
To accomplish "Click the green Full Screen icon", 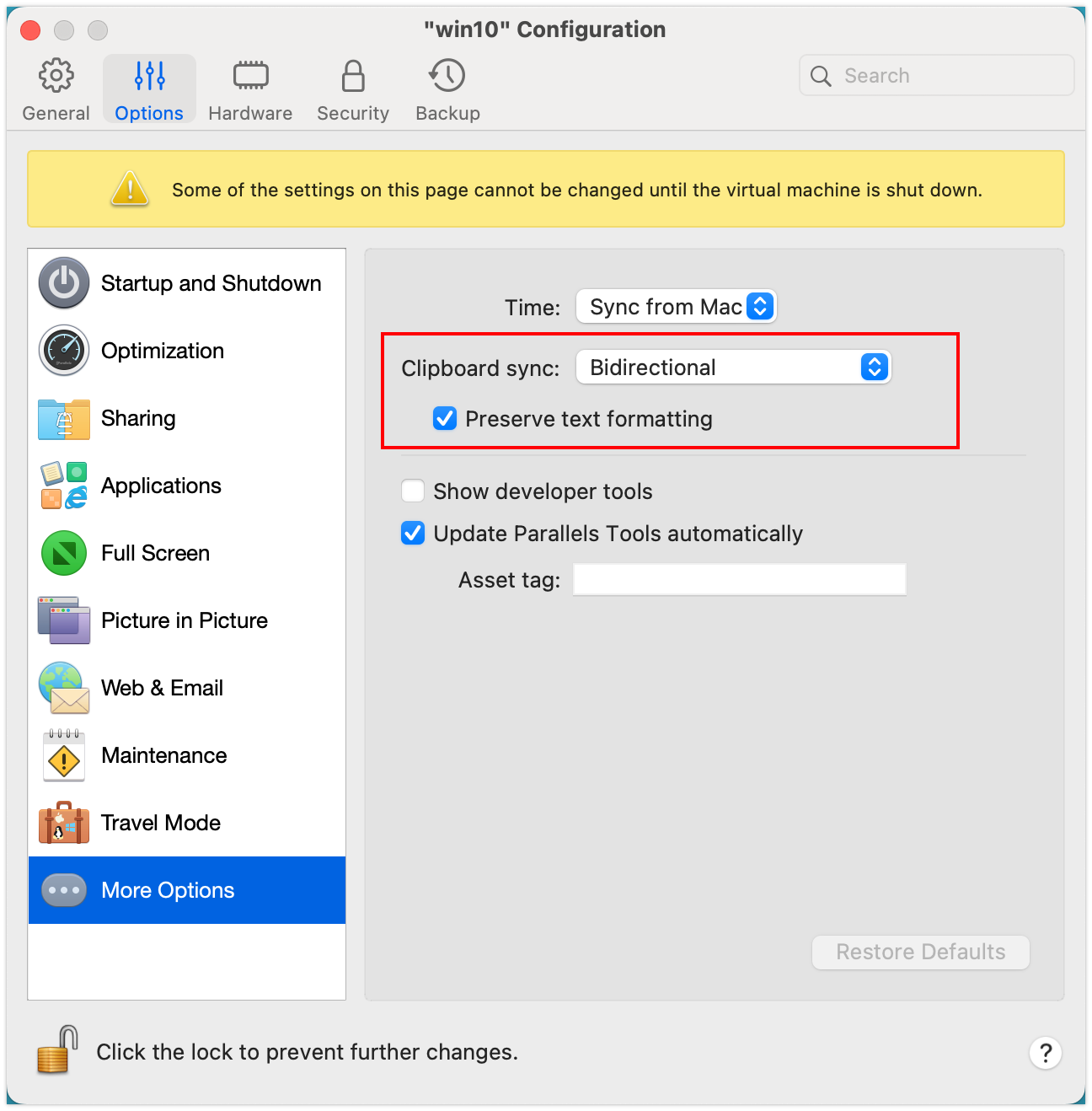I will coord(64,553).
